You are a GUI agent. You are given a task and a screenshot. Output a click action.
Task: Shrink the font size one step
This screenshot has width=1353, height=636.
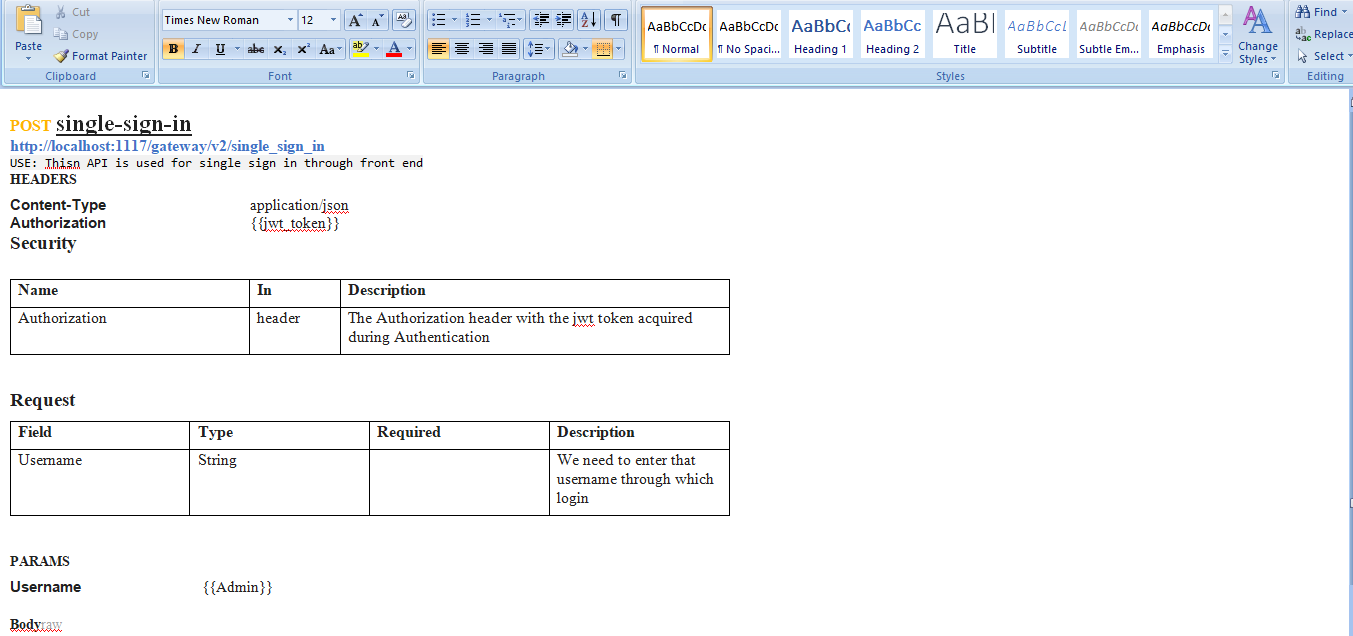377,20
